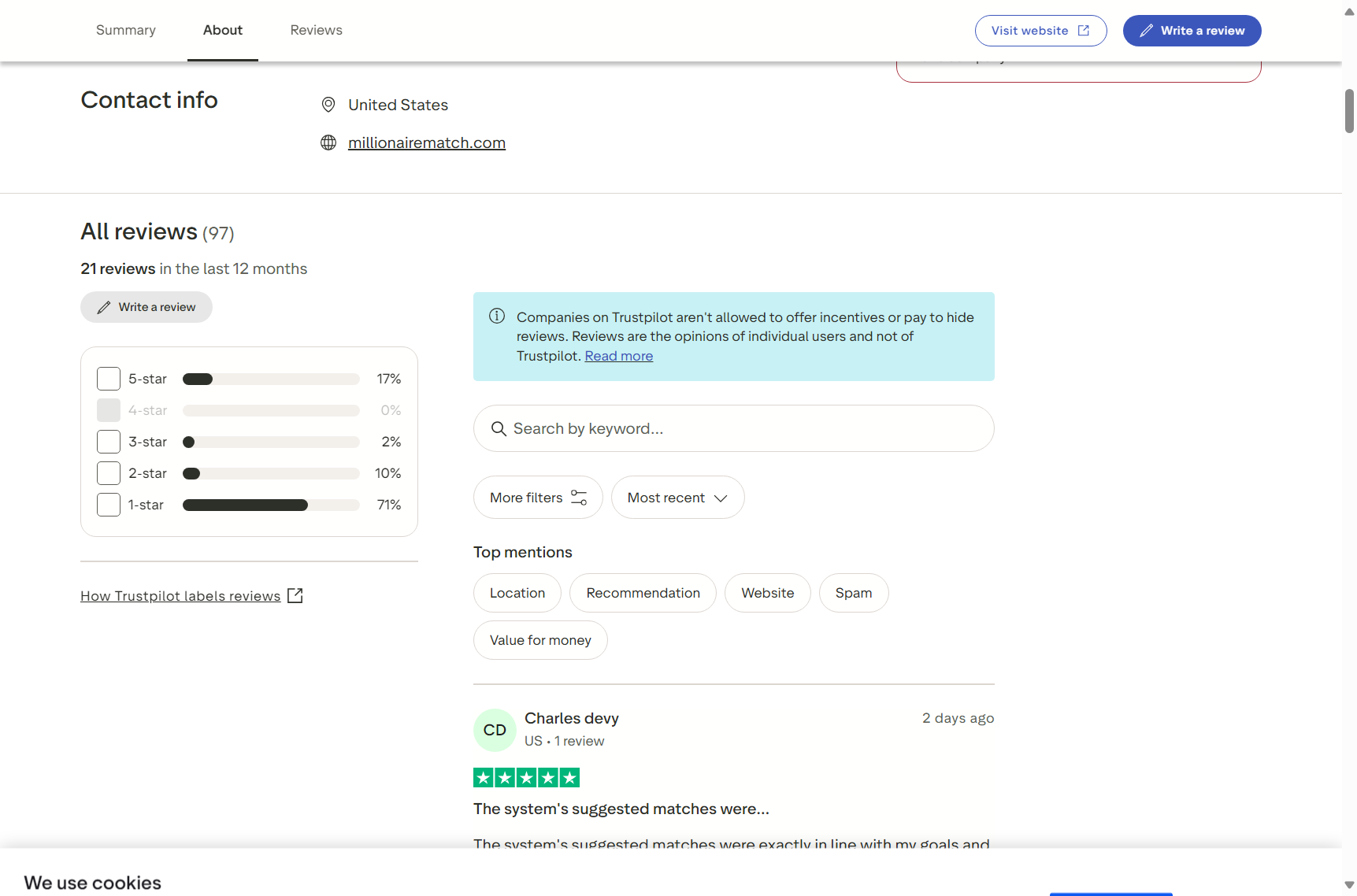This screenshot has height=896, width=1357.
Task: Open How Trustpilot labels reviews link
Action: (180, 596)
